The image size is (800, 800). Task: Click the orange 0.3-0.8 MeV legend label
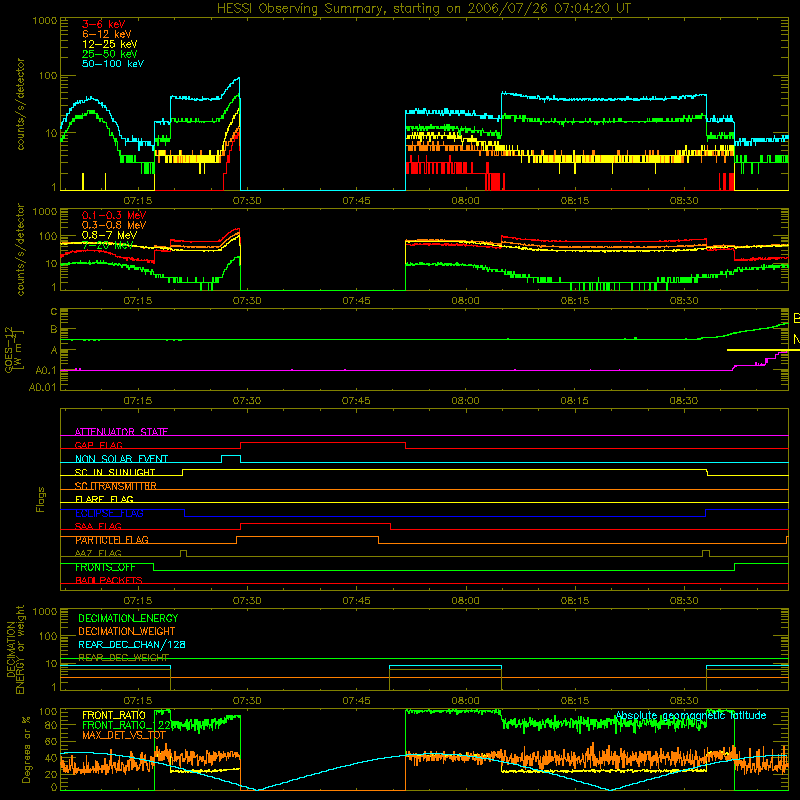pos(114,225)
